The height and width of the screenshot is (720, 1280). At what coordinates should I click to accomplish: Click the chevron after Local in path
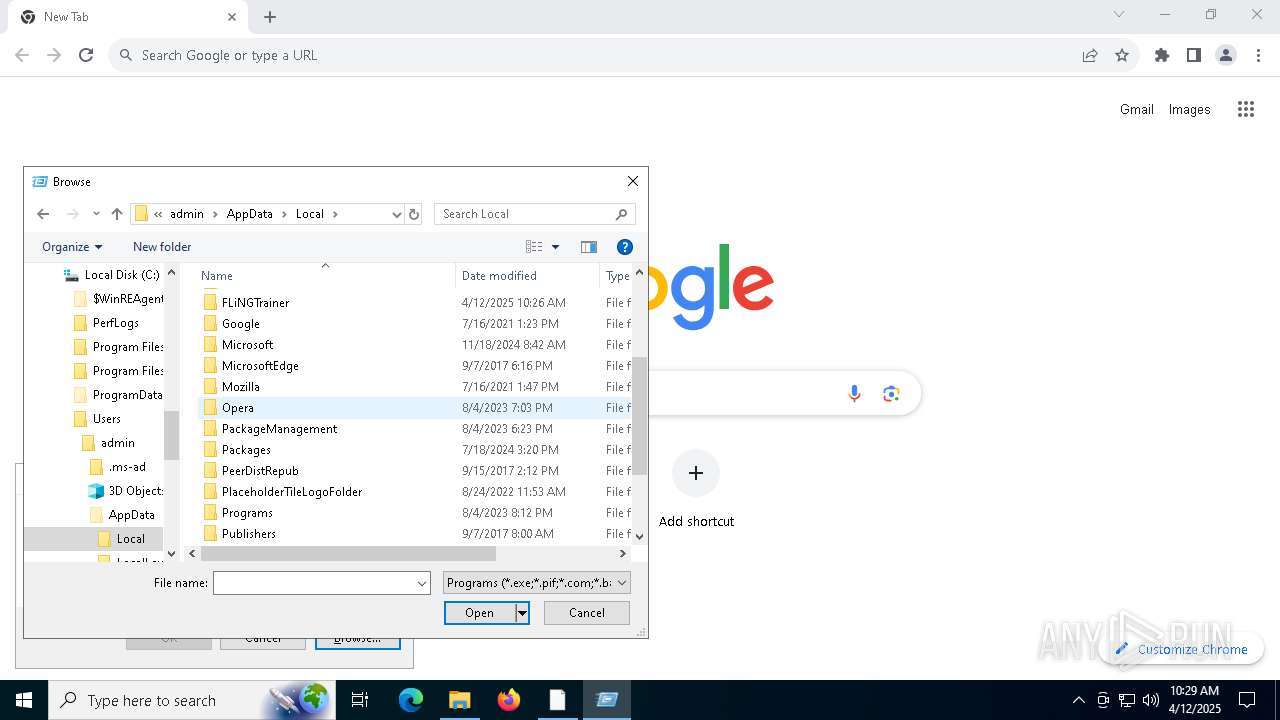pyautogui.click(x=336, y=214)
